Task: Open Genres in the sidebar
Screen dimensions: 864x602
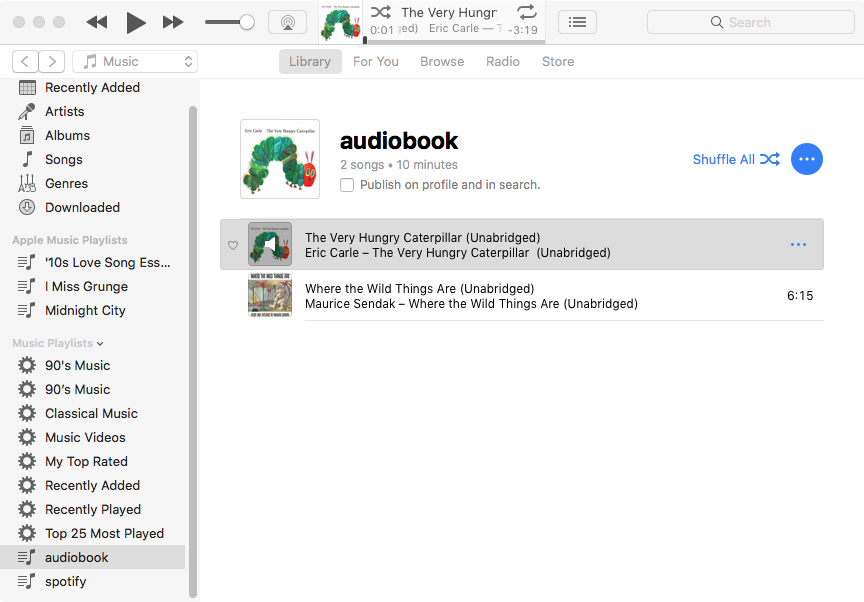Action: click(93, 183)
